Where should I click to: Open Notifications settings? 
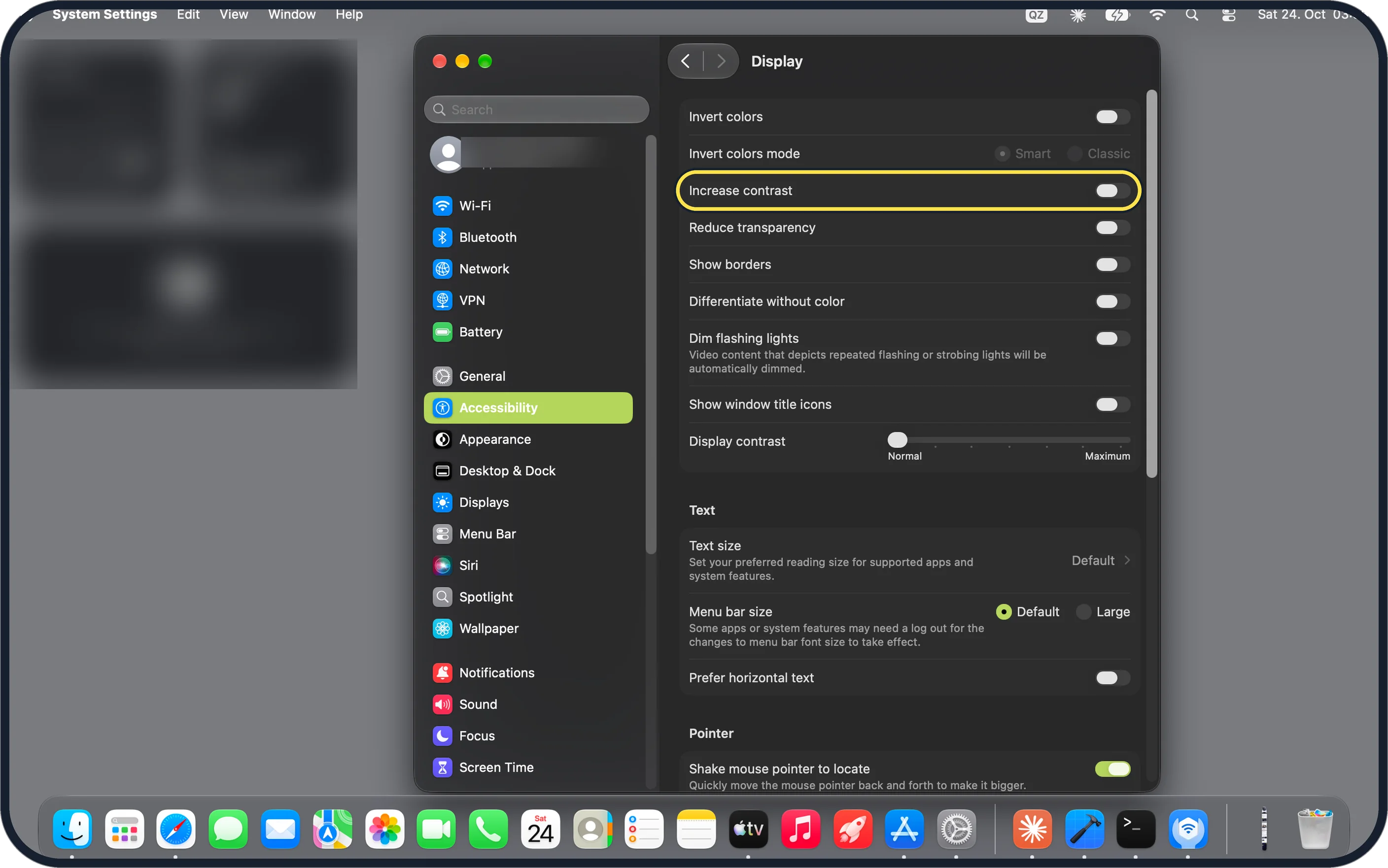coord(528,673)
